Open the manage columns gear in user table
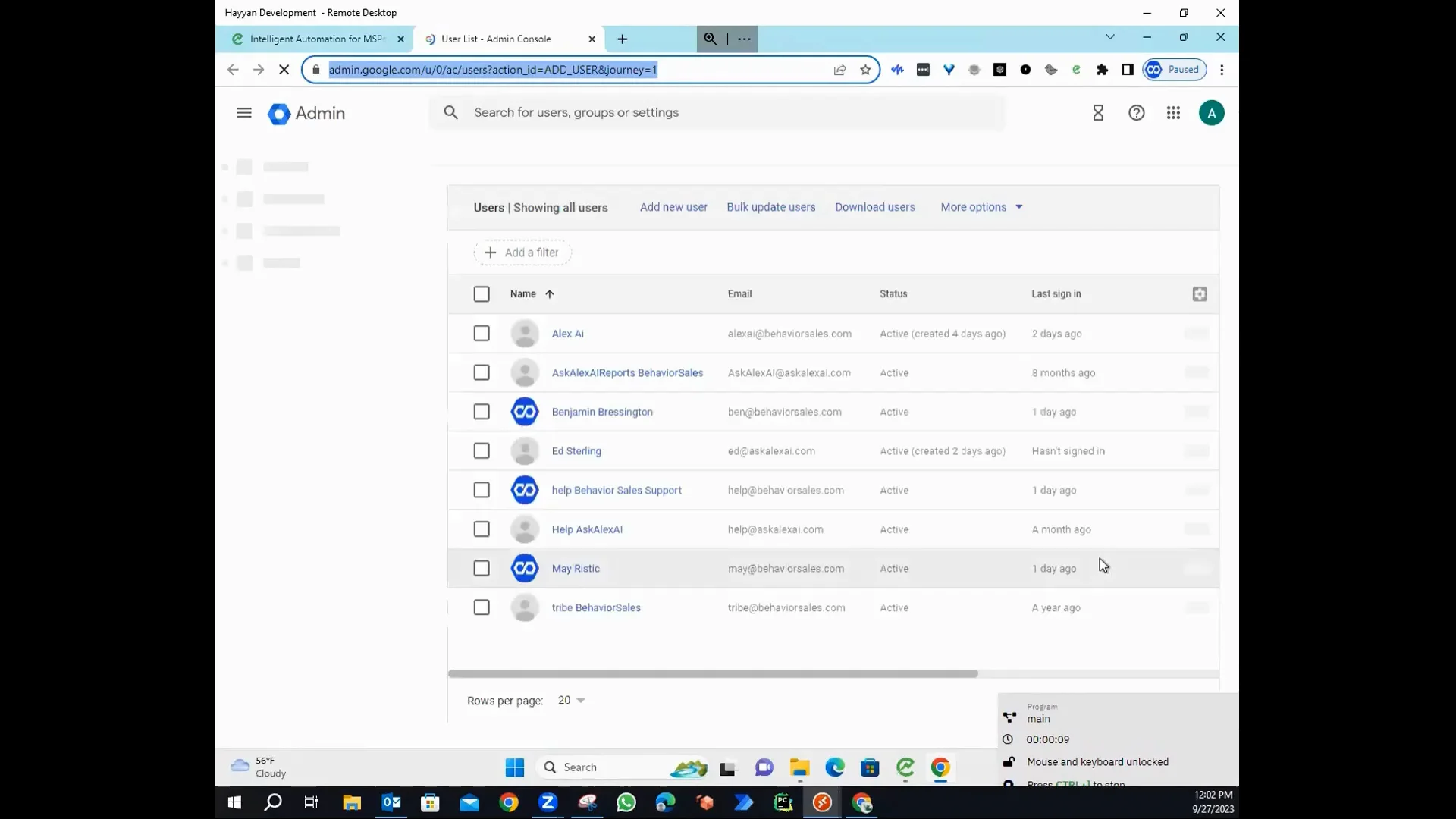The width and height of the screenshot is (1456, 819). coord(1199,294)
